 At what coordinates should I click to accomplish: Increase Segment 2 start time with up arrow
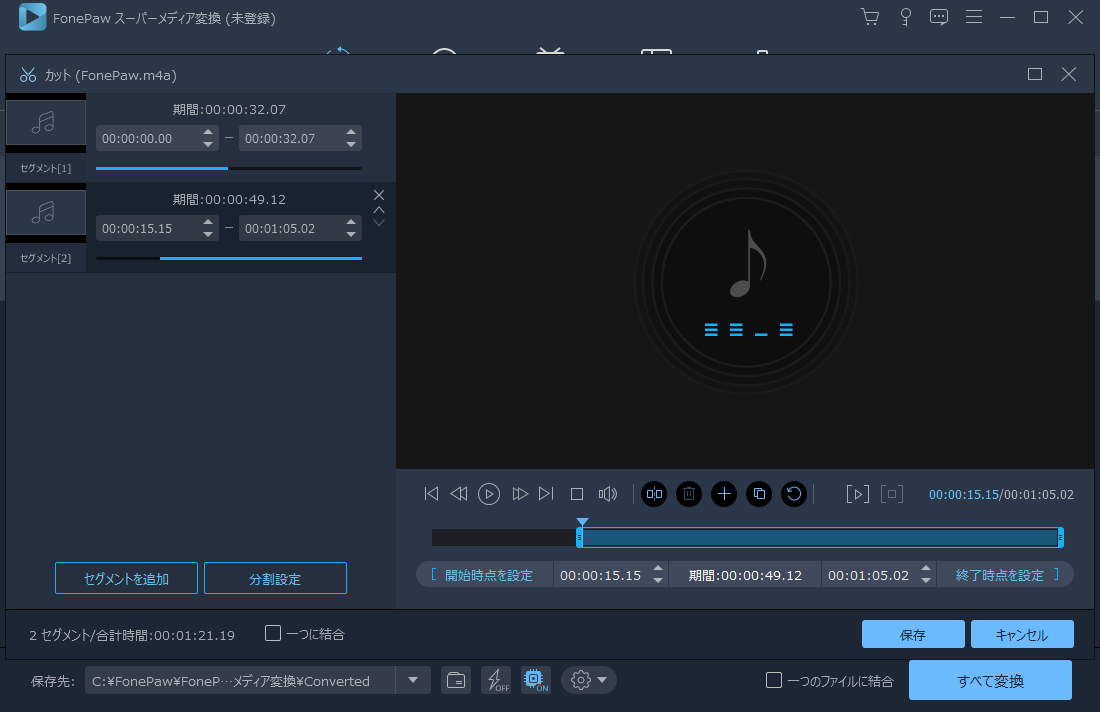(x=208, y=222)
